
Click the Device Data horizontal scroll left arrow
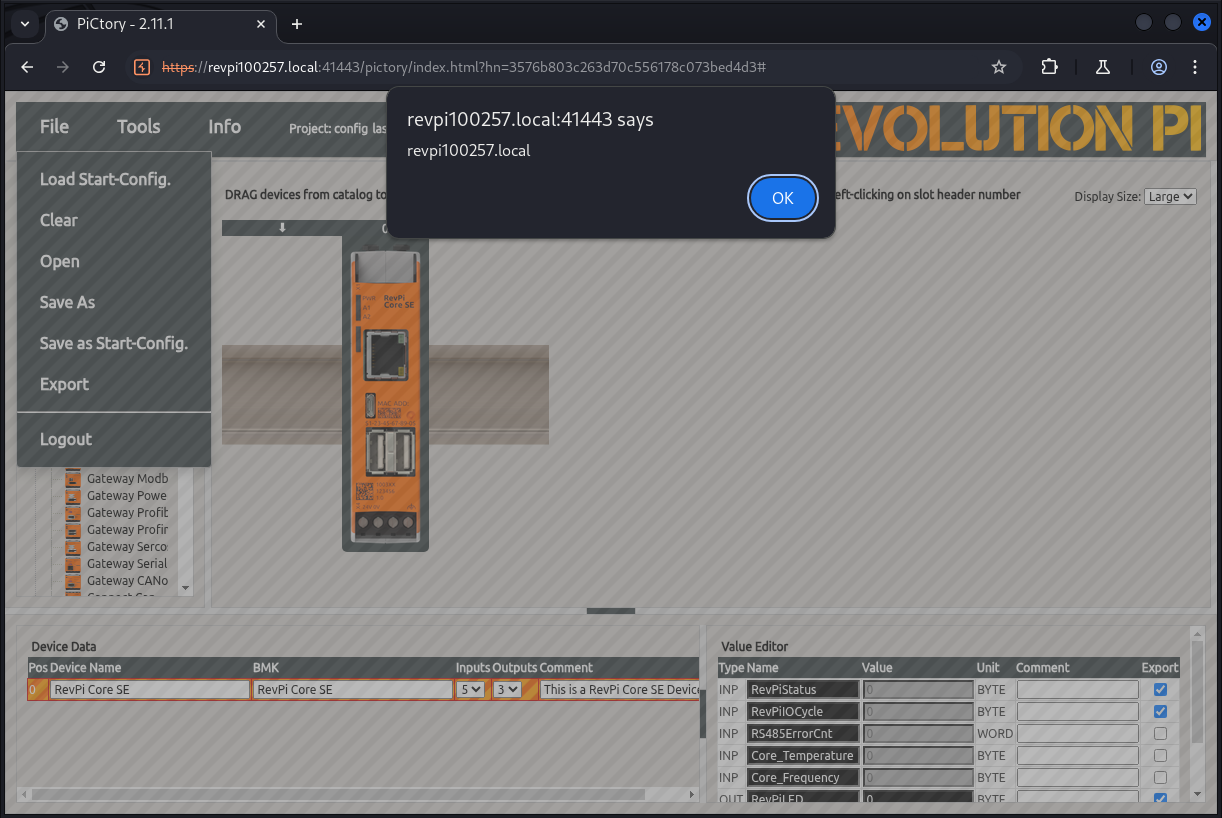[24, 795]
